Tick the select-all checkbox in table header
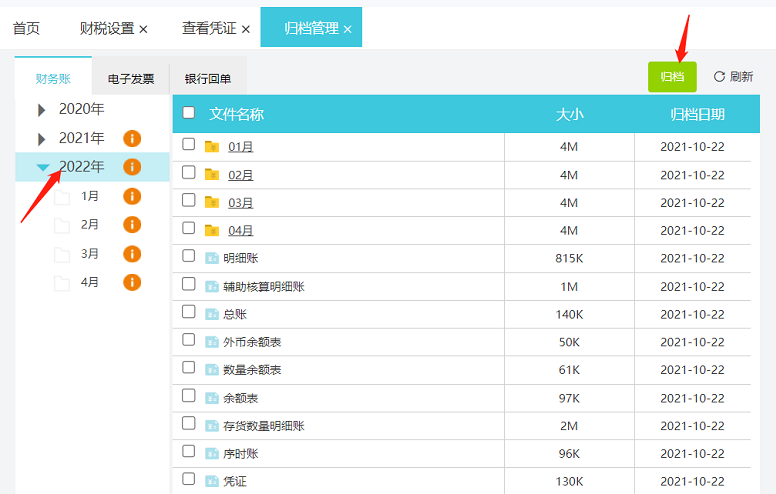 pyautogui.click(x=189, y=113)
